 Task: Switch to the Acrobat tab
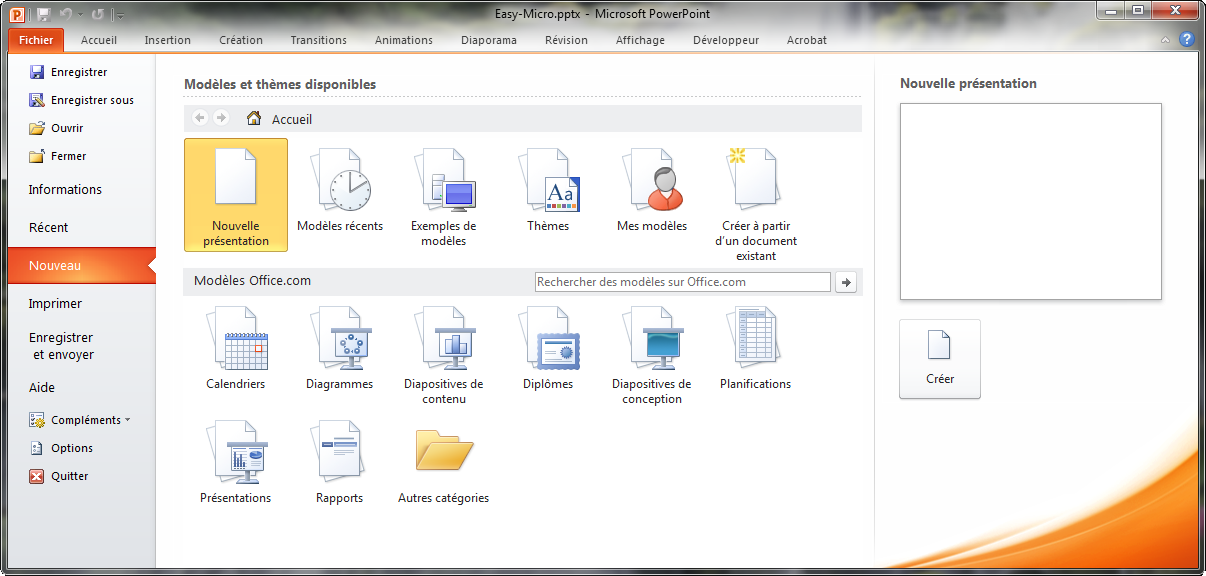tap(807, 40)
